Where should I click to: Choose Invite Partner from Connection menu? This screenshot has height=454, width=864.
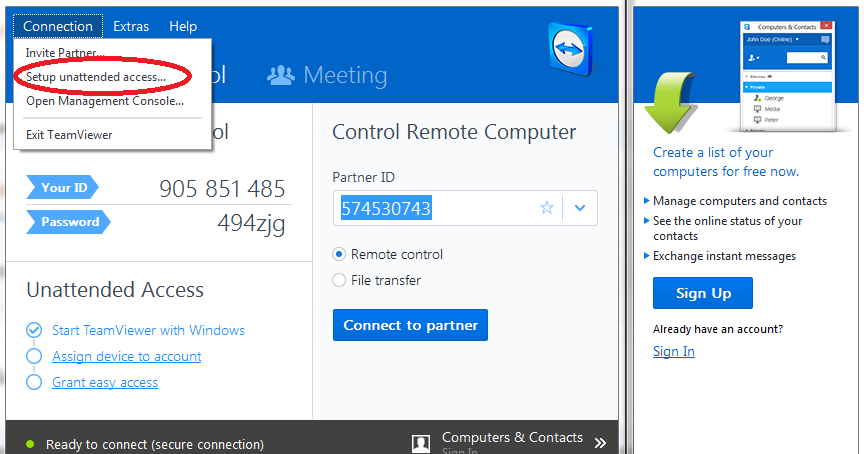(65, 53)
